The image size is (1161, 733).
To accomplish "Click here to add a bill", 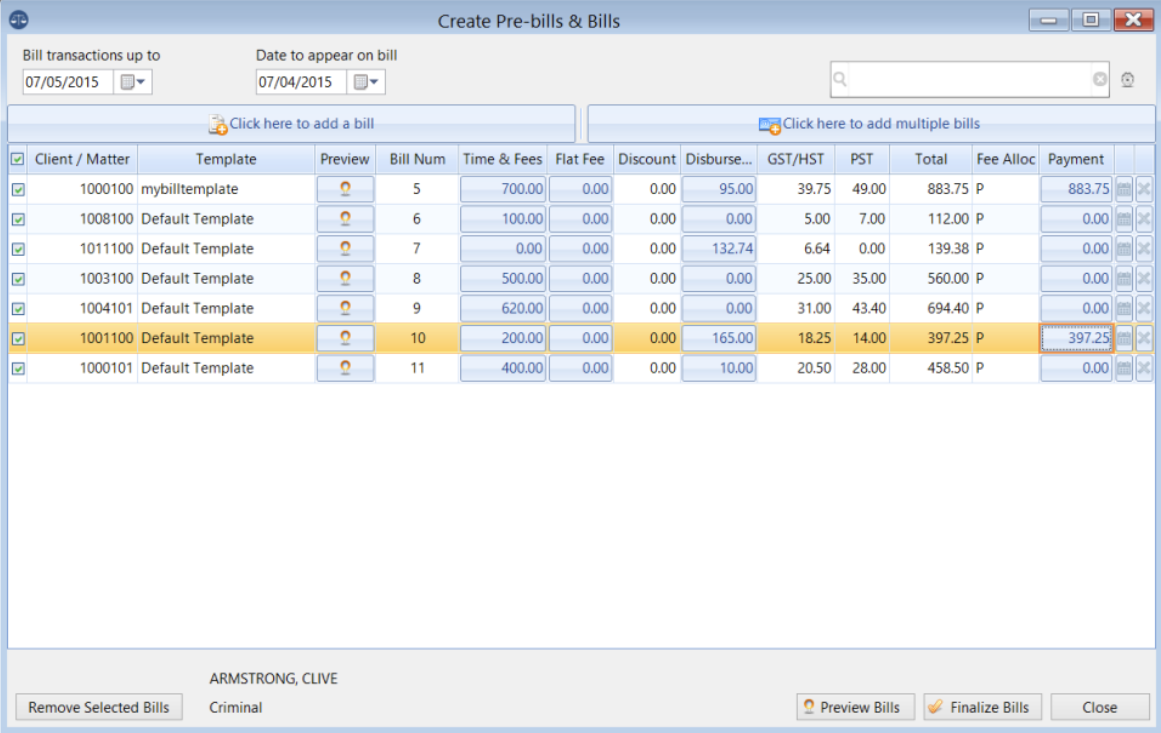I will coord(291,123).
